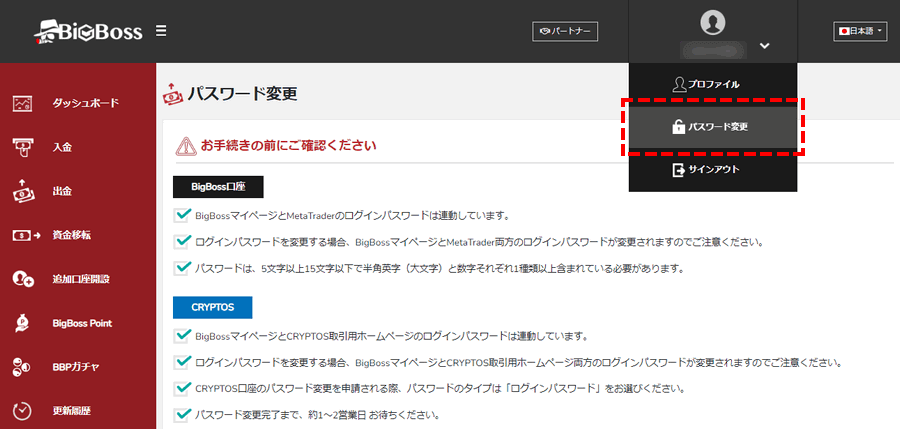This screenshot has width=900, height=429.
Task: Click the Japan flag in language selector
Action: [844, 32]
